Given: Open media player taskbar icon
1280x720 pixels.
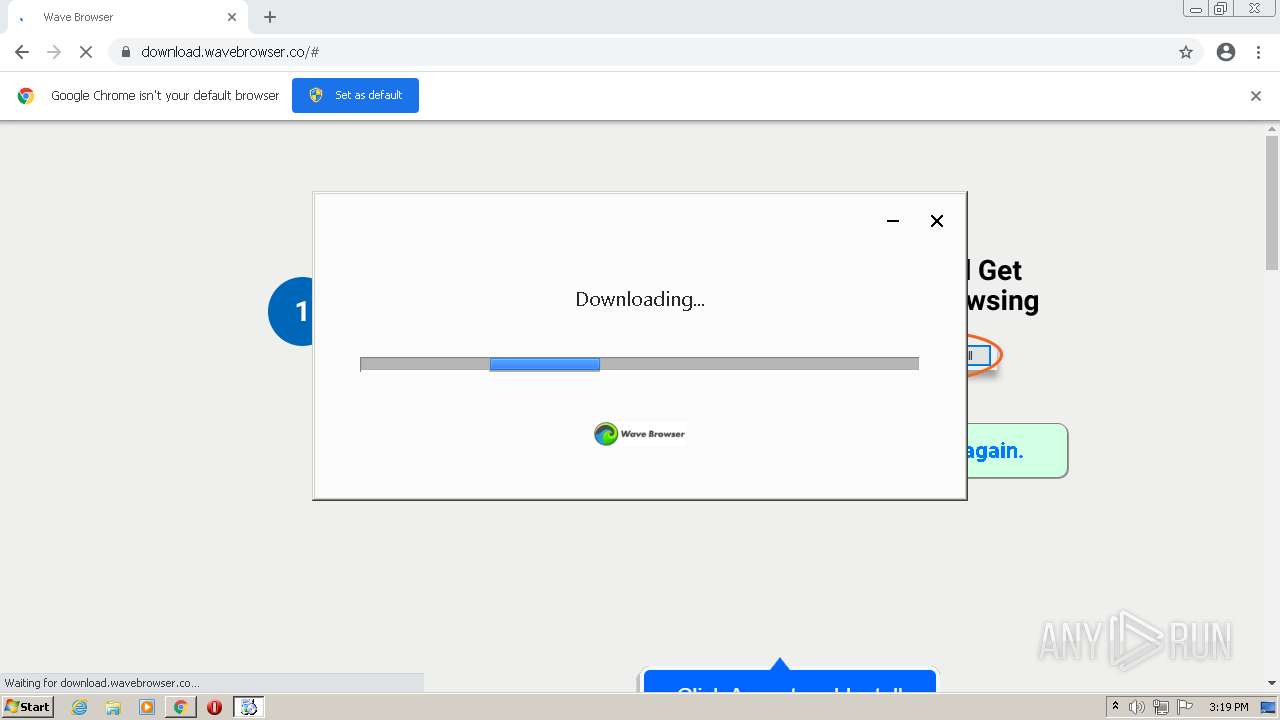Looking at the screenshot, I should click(147, 707).
